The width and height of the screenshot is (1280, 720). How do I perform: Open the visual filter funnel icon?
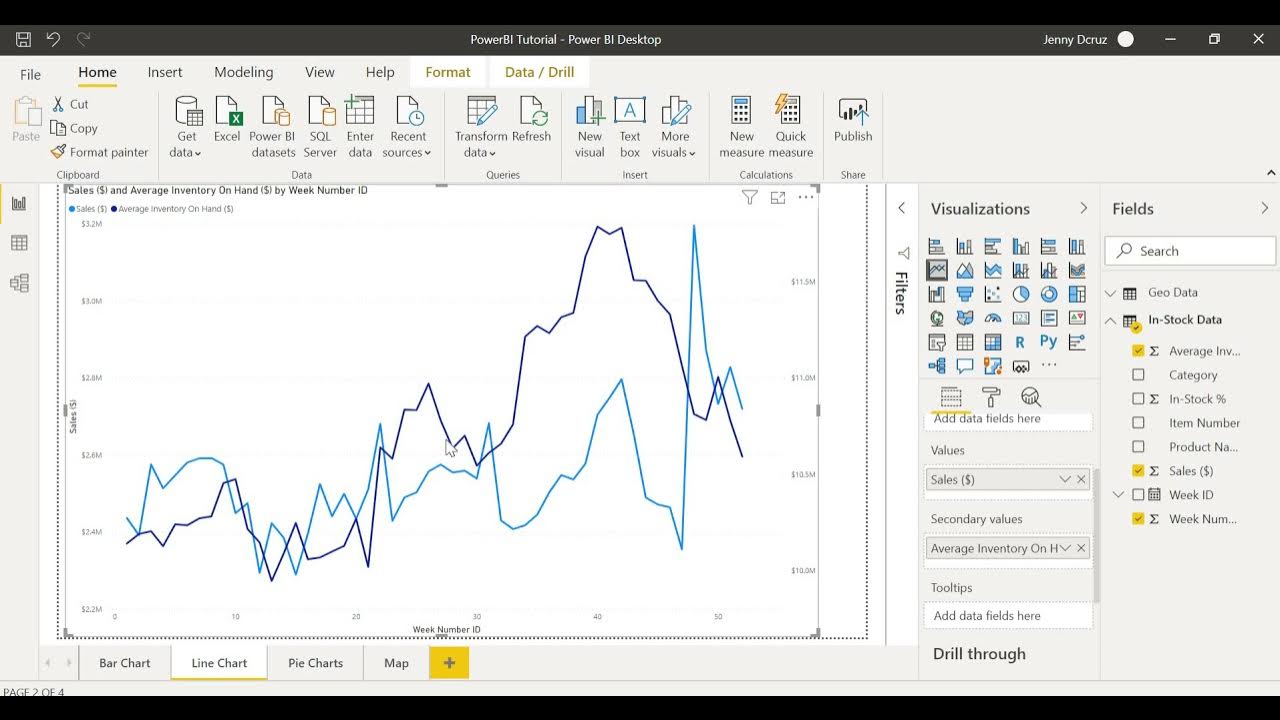[x=750, y=197]
